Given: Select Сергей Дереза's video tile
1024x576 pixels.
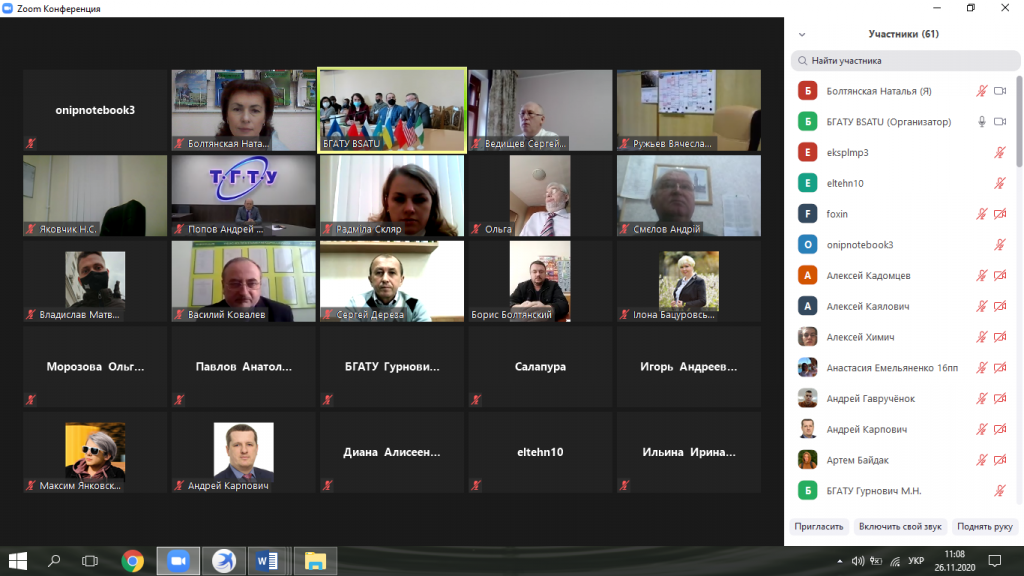Looking at the screenshot, I should (392, 281).
